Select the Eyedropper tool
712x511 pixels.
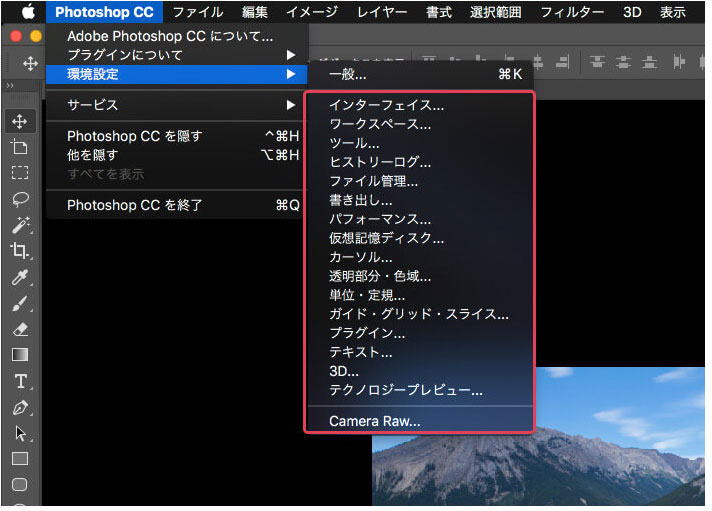[20, 277]
